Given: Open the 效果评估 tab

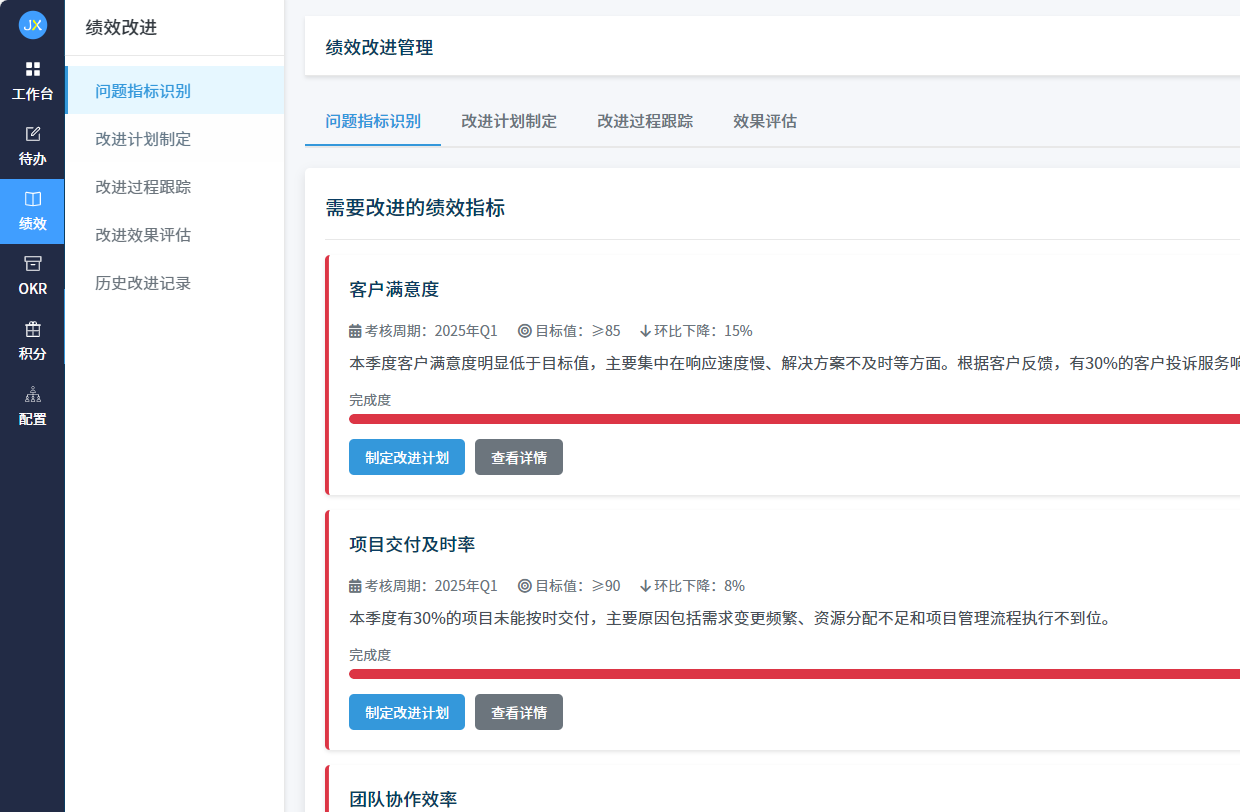Looking at the screenshot, I should click(x=764, y=121).
